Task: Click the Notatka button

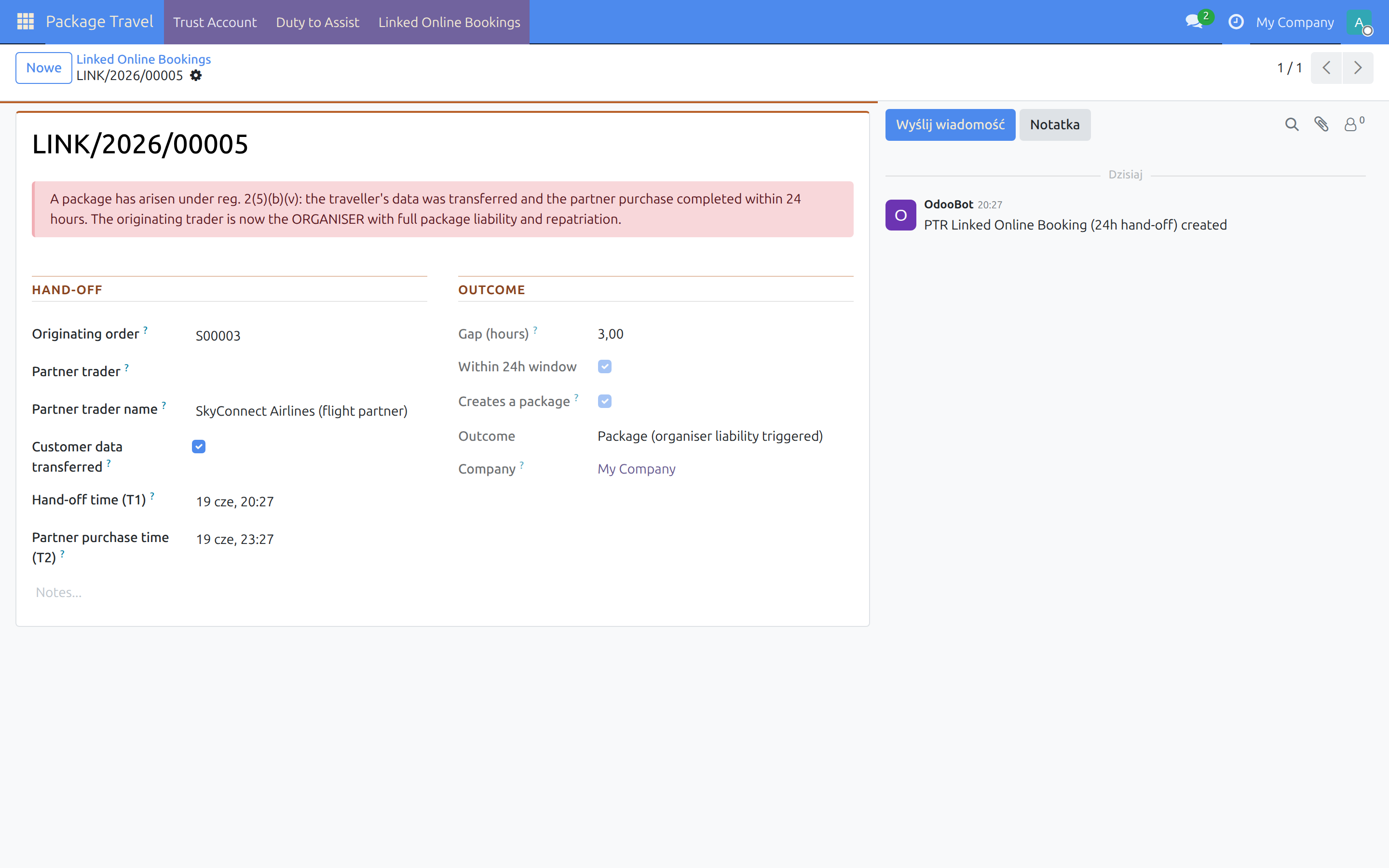Action: 1054,124
